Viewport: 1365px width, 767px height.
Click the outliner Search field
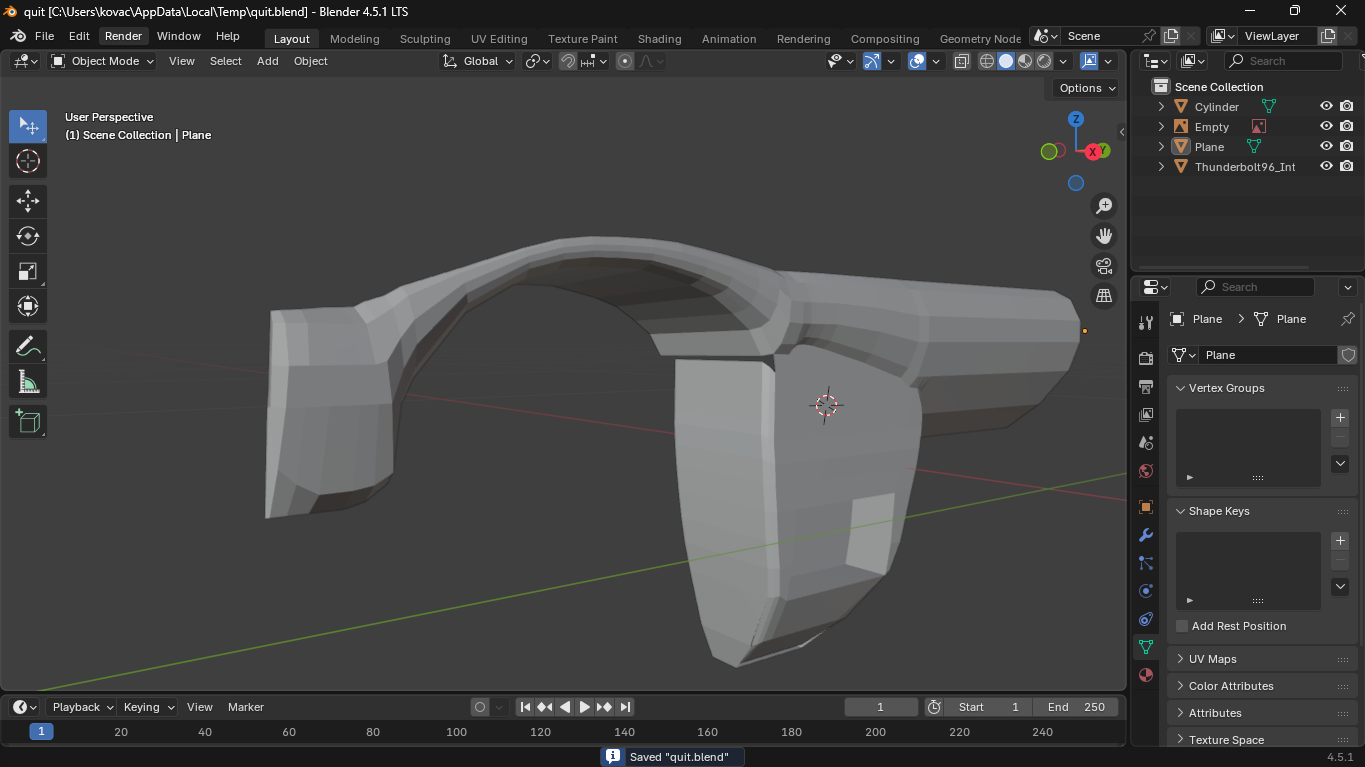tap(1283, 61)
